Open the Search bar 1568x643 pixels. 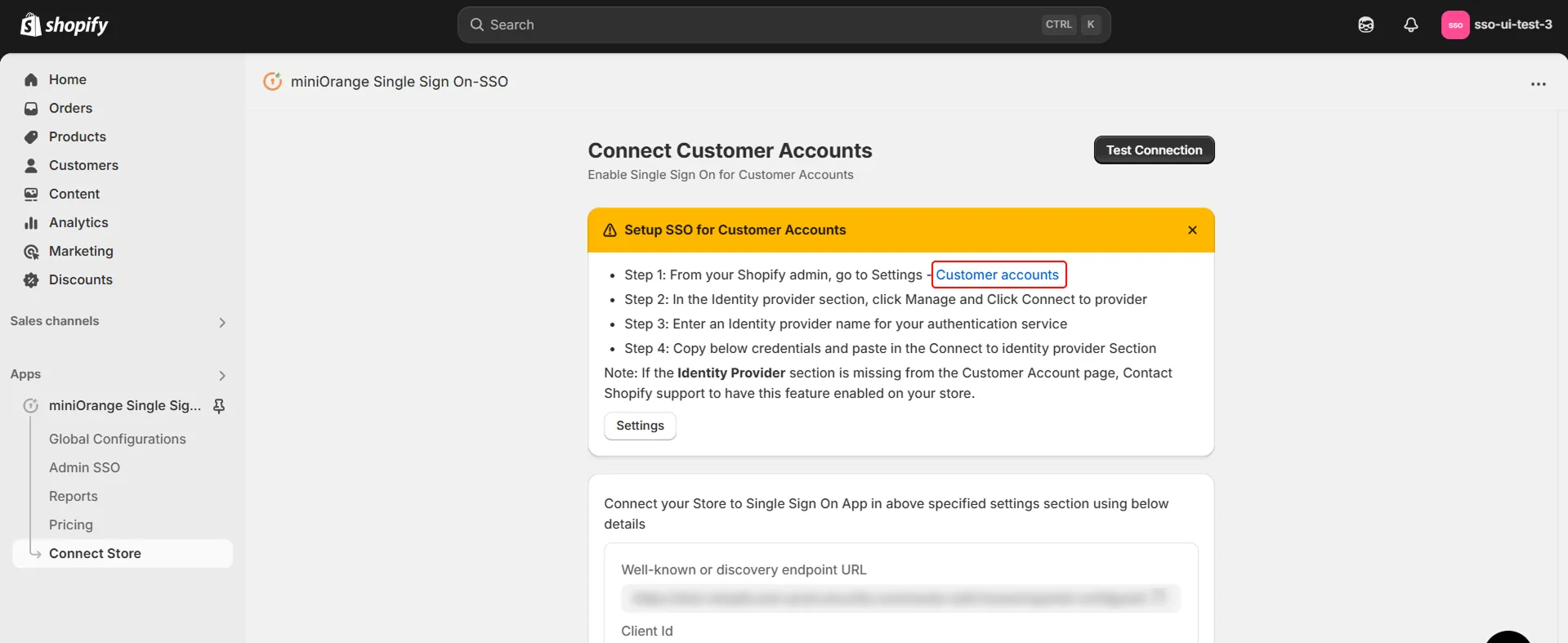[784, 25]
